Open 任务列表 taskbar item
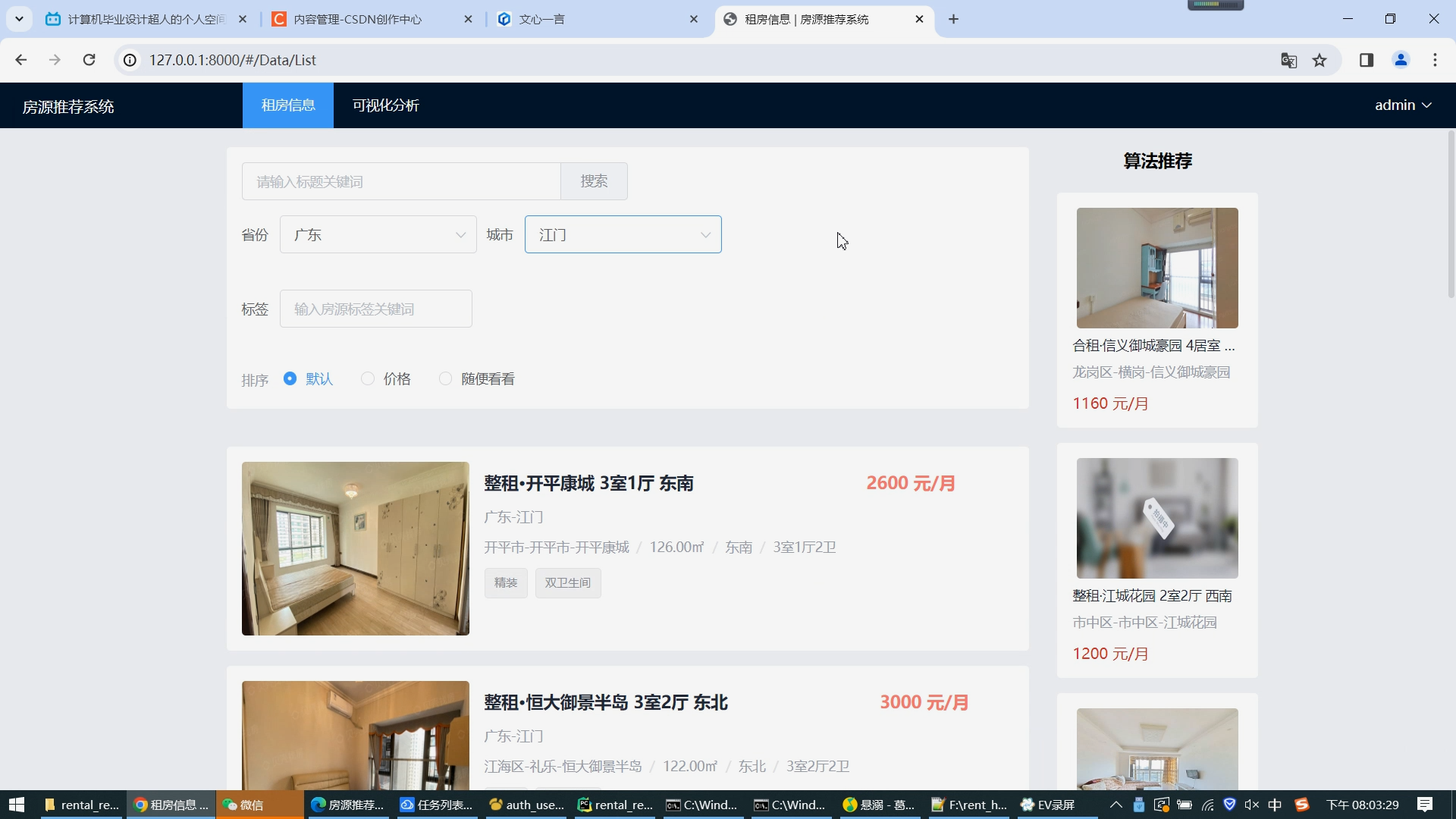This screenshot has height=819, width=1456. (436, 805)
